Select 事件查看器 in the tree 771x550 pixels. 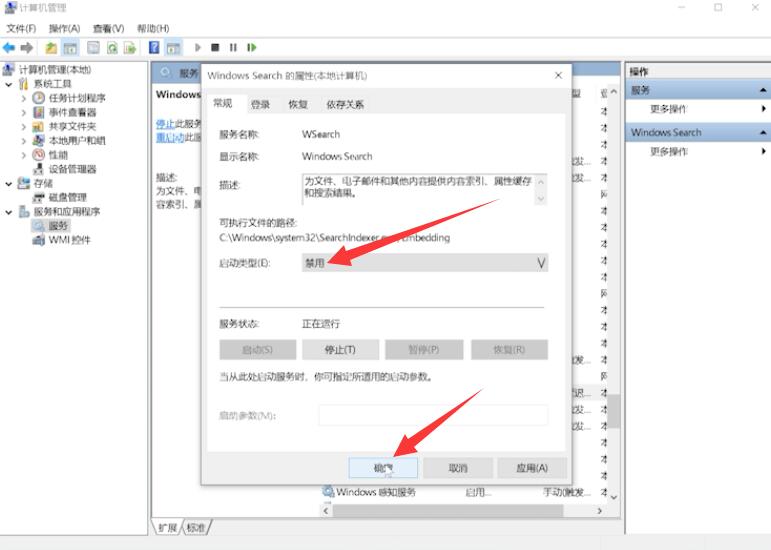(72, 112)
